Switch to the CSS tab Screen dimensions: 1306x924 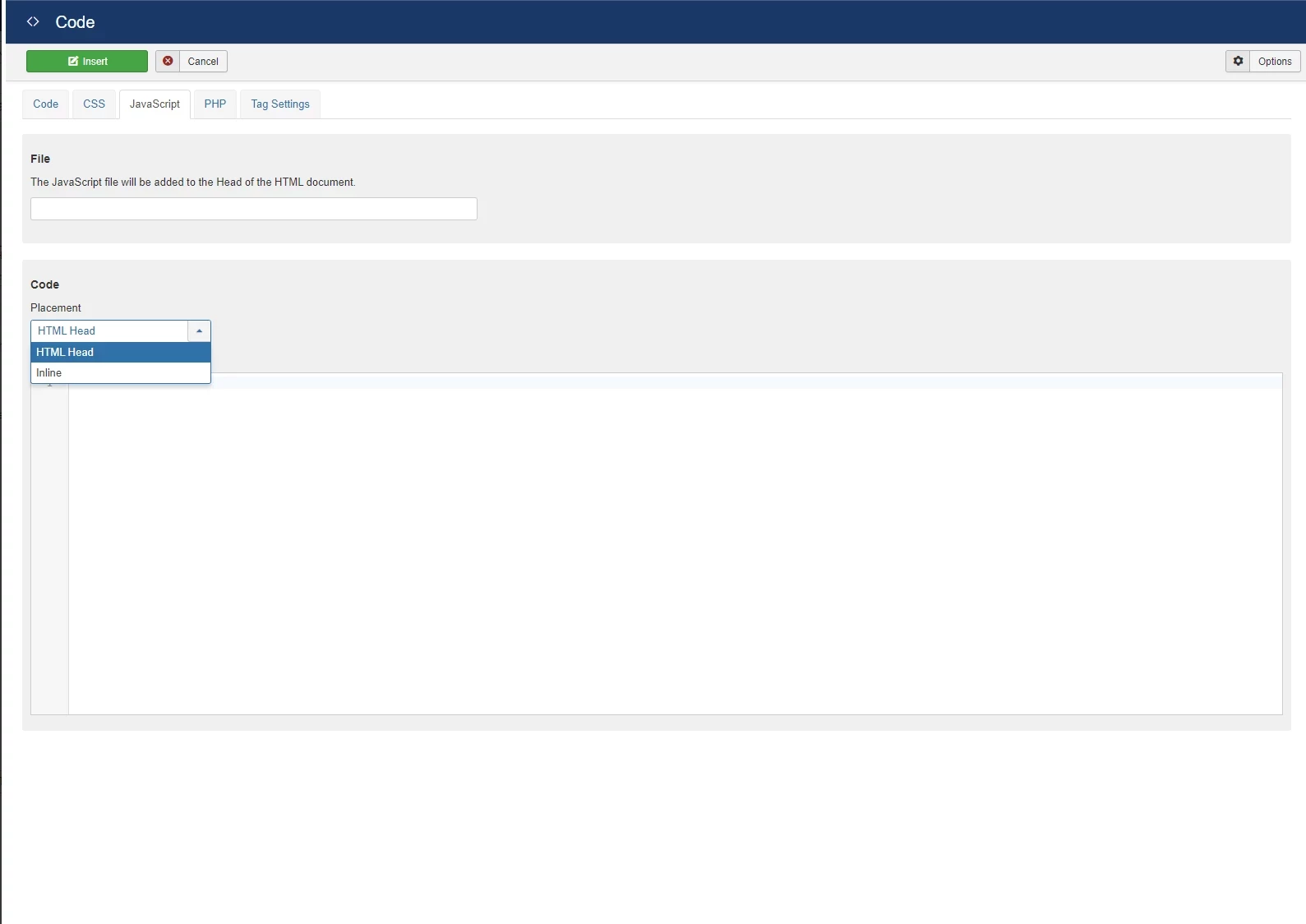coord(95,104)
